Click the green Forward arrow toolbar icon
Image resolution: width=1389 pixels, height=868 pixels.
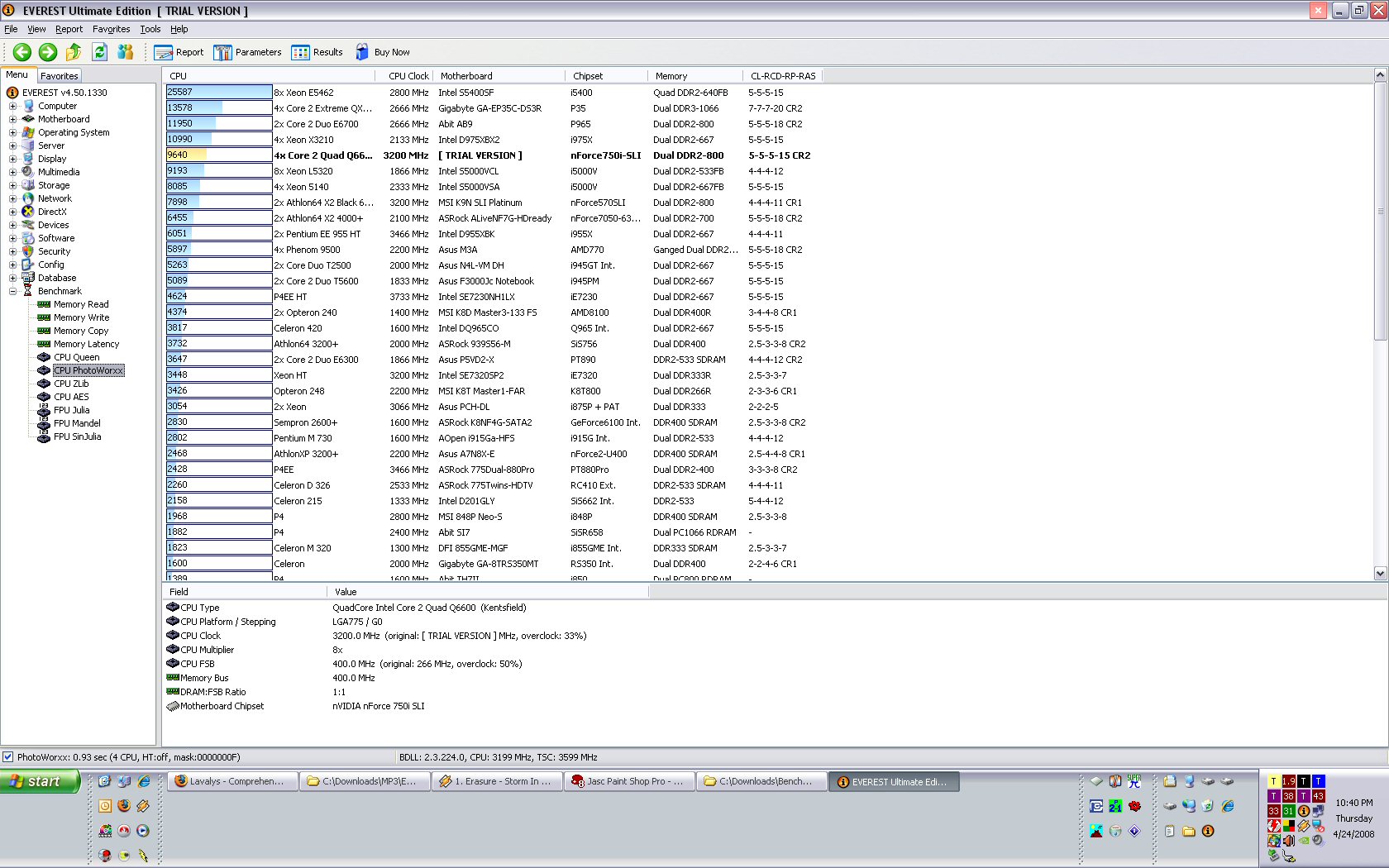coord(48,52)
